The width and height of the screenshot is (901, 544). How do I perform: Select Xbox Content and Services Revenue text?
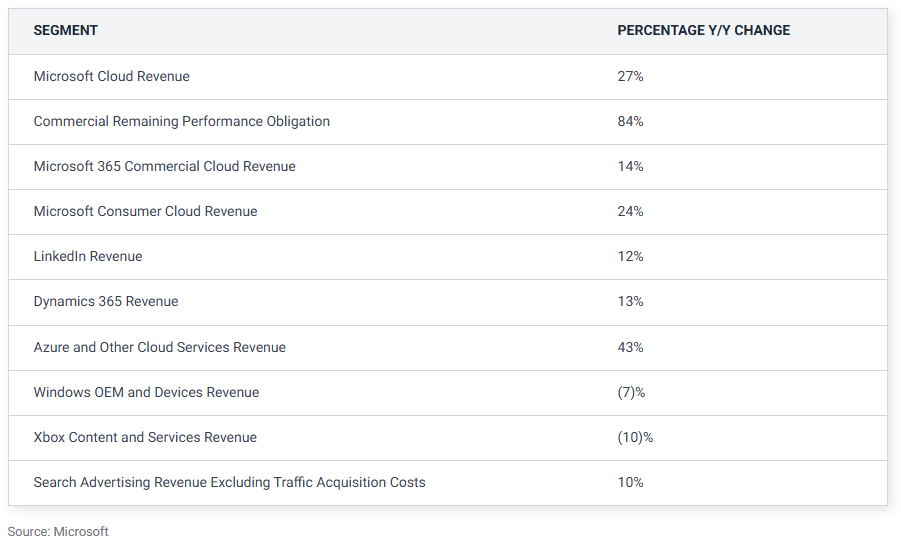pos(145,437)
